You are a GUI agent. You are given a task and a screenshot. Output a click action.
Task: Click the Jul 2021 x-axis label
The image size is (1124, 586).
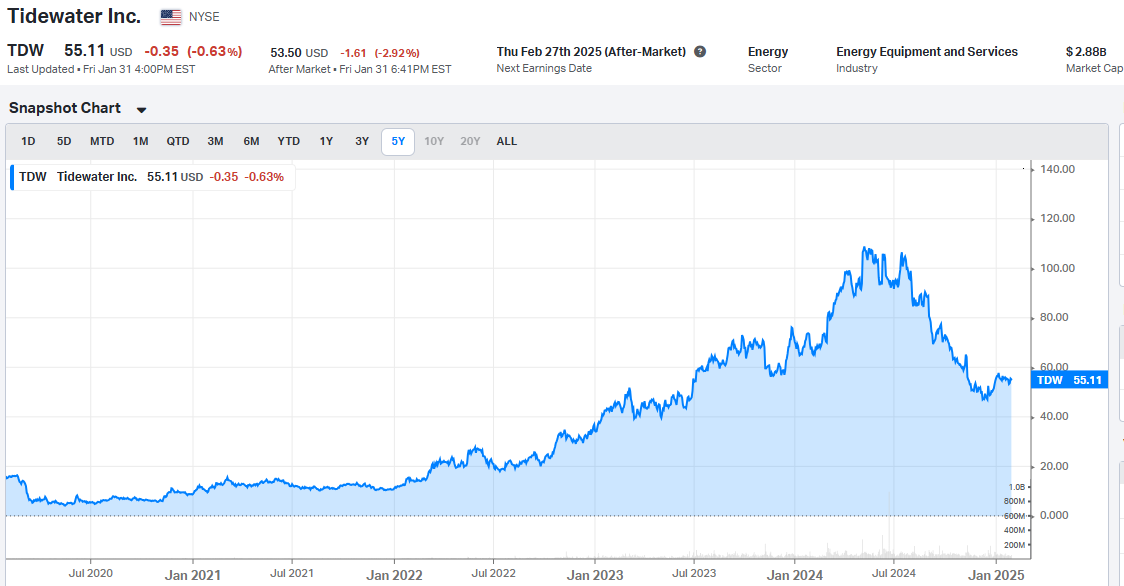pos(292,573)
